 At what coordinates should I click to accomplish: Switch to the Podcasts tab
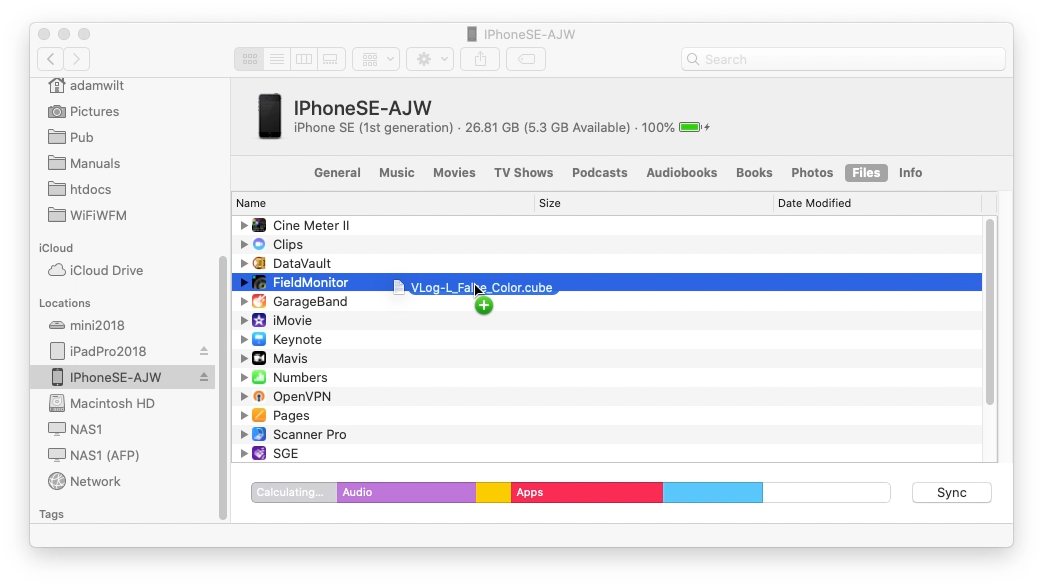pos(599,172)
